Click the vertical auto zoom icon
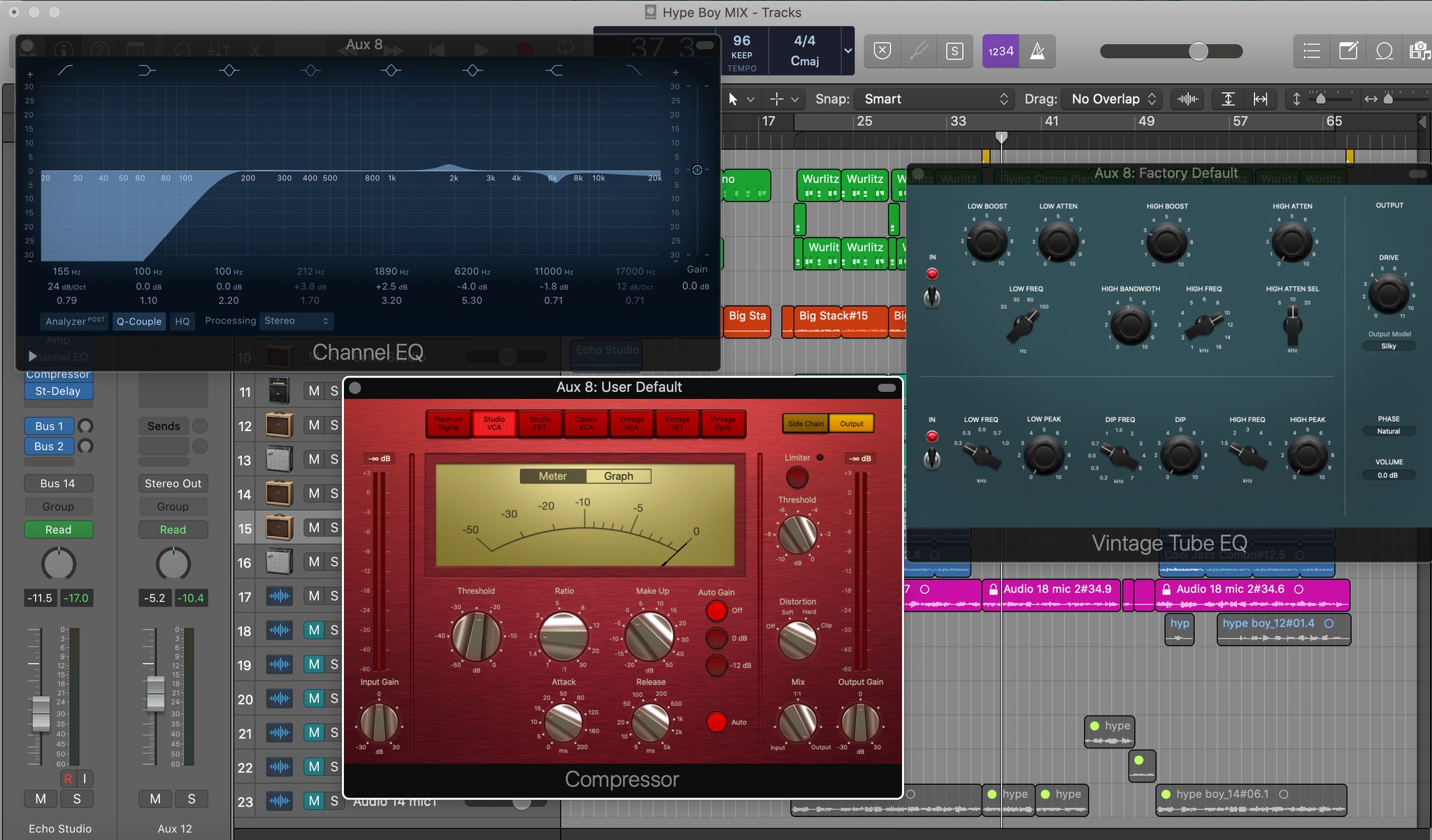The height and width of the screenshot is (840, 1432). (1228, 99)
